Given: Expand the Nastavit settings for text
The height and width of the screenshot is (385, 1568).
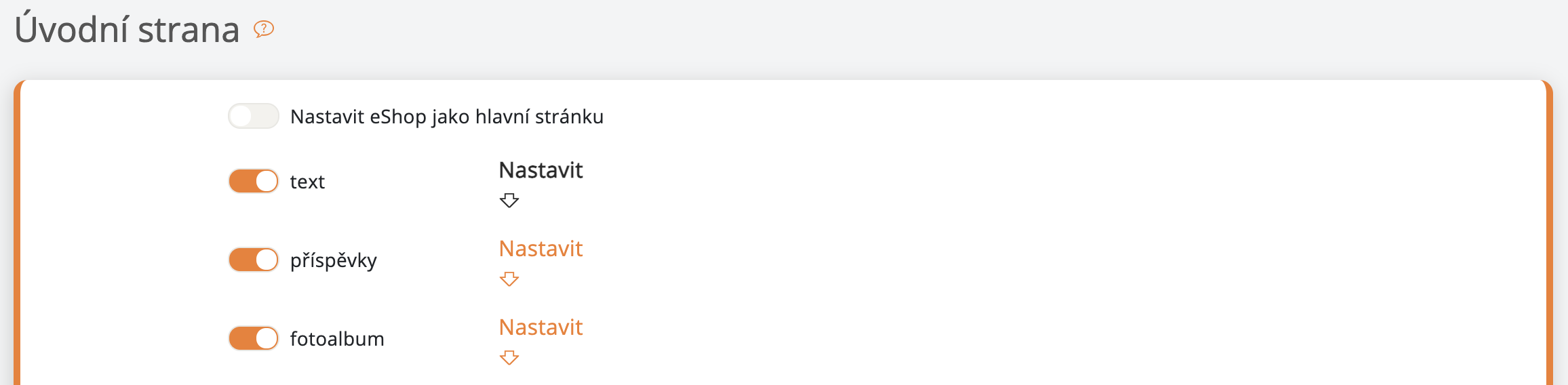Looking at the screenshot, I should click(x=541, y=170).
